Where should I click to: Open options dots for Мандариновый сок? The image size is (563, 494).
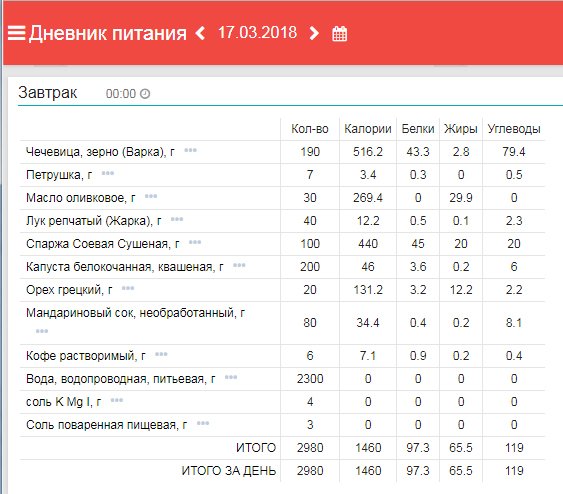[42, 331]
